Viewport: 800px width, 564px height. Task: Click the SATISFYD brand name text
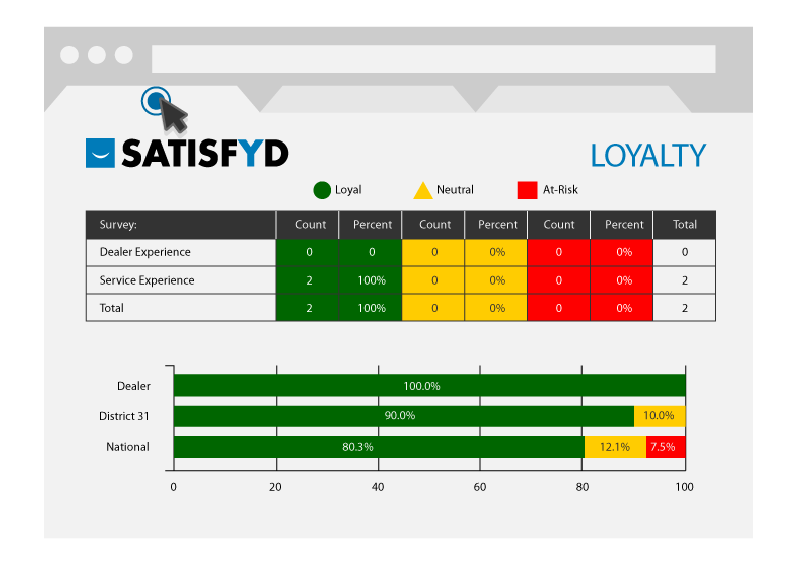point(205,153)
